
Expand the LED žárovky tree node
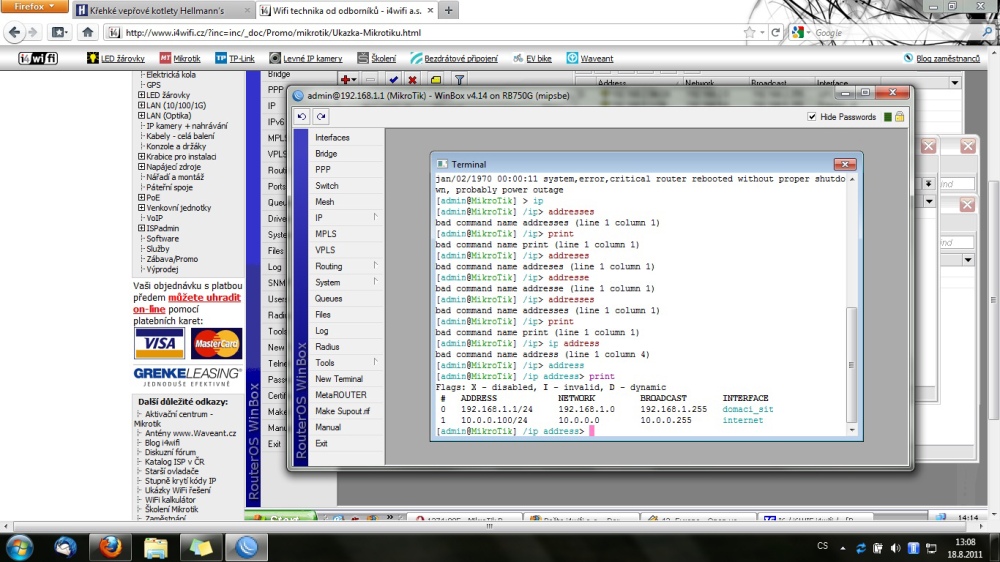click(x=142, y=95)
